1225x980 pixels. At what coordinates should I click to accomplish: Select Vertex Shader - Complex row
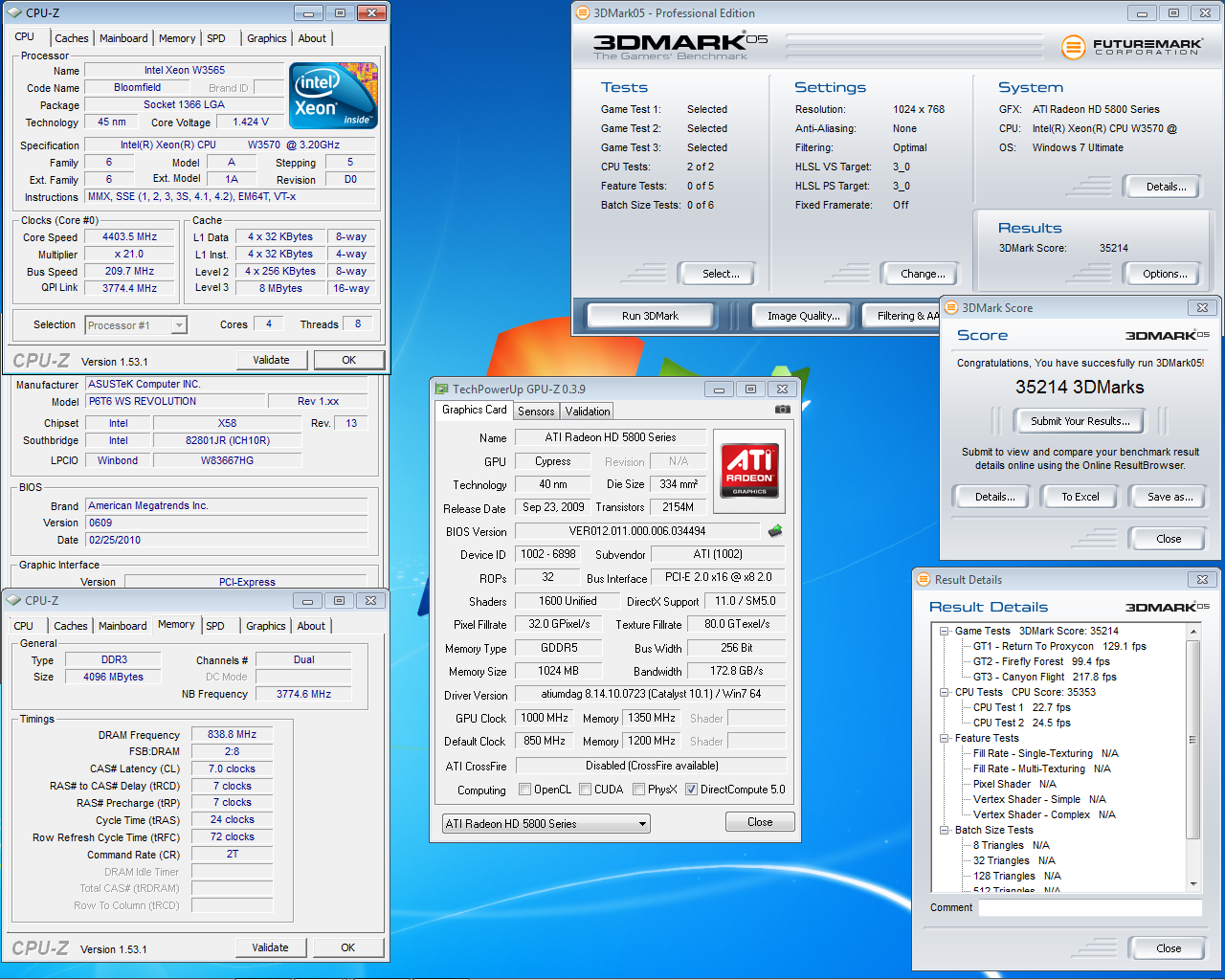1044,814
